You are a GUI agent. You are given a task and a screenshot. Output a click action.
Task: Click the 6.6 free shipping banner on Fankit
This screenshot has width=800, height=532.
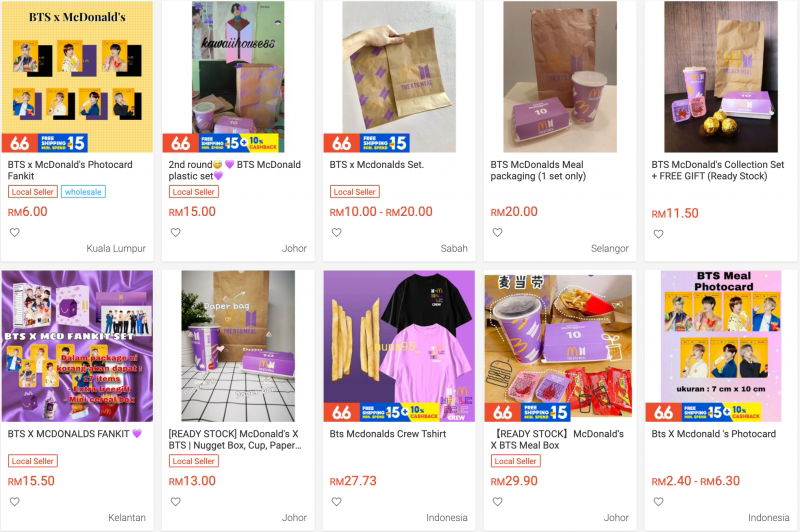(x=44, y=143)
